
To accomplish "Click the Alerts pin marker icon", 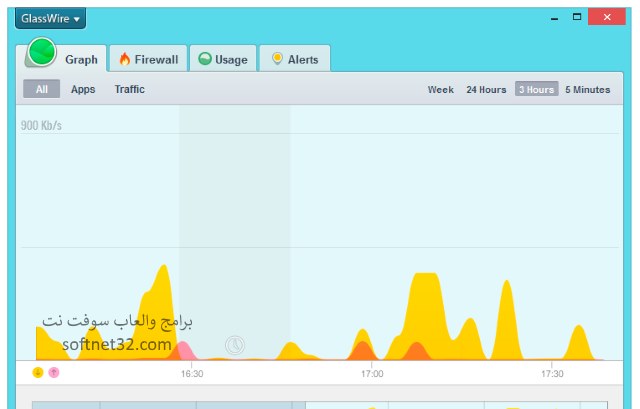I will (277, 59).
